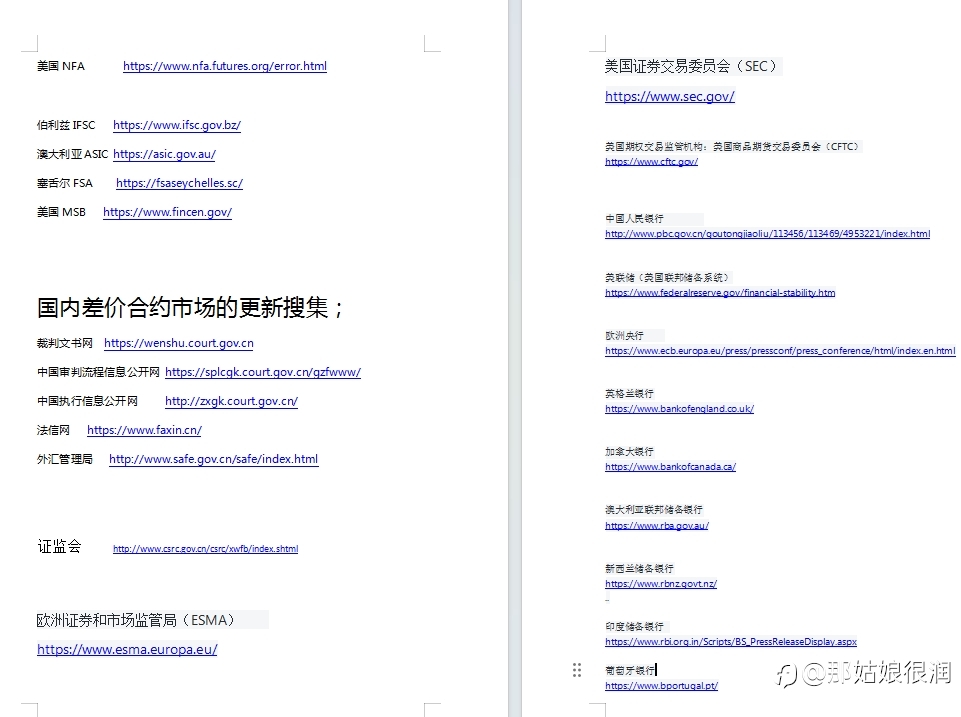Open the asic.gov.au link
The height and width of the screenshot is (717, 961).
pyautogui.click(x=164, y=154)
